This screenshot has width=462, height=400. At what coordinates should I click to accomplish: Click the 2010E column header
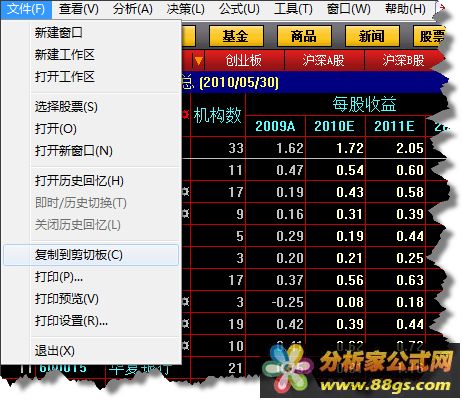(x=335, y=126)
